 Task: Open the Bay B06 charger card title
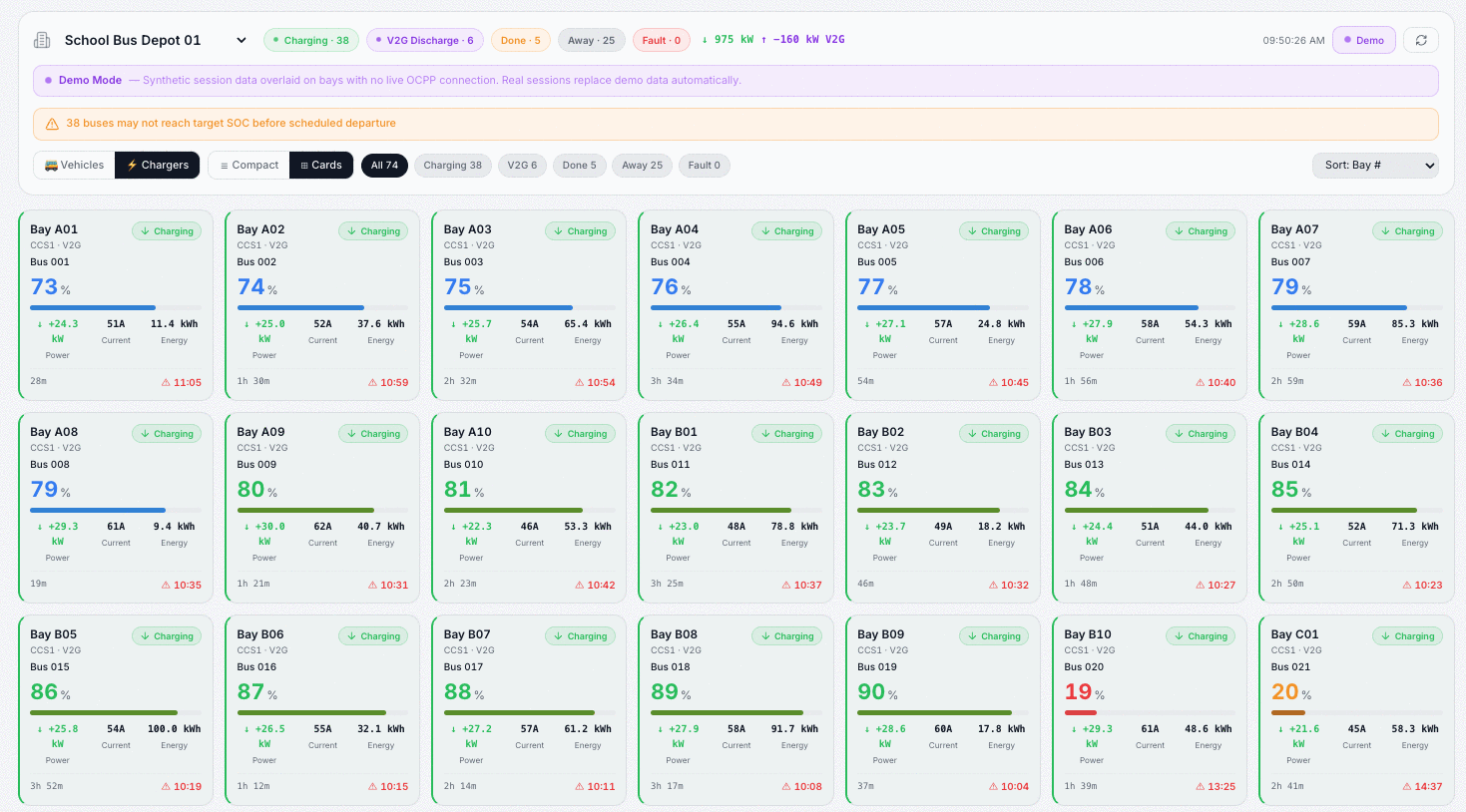click(x=260, y=634)
